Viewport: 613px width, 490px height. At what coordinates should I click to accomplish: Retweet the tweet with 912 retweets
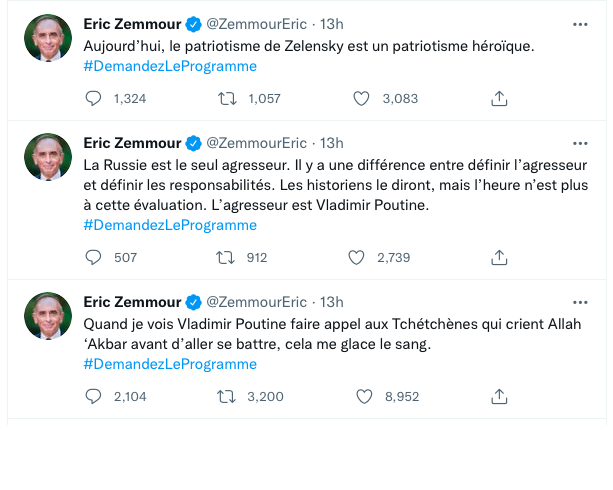(x=227, y=257)
